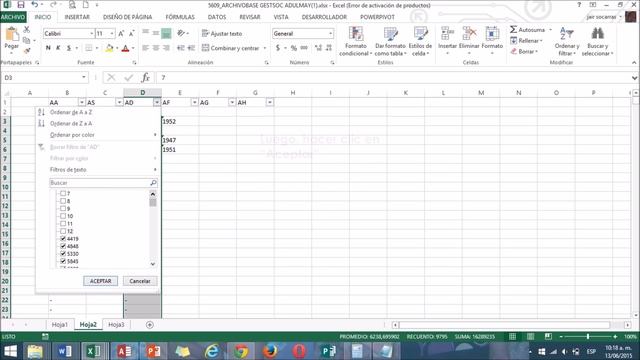Viewport: 640px width, 360px height.
Task: Choose Ordenar de Z a A
Action: coord(71,123)
